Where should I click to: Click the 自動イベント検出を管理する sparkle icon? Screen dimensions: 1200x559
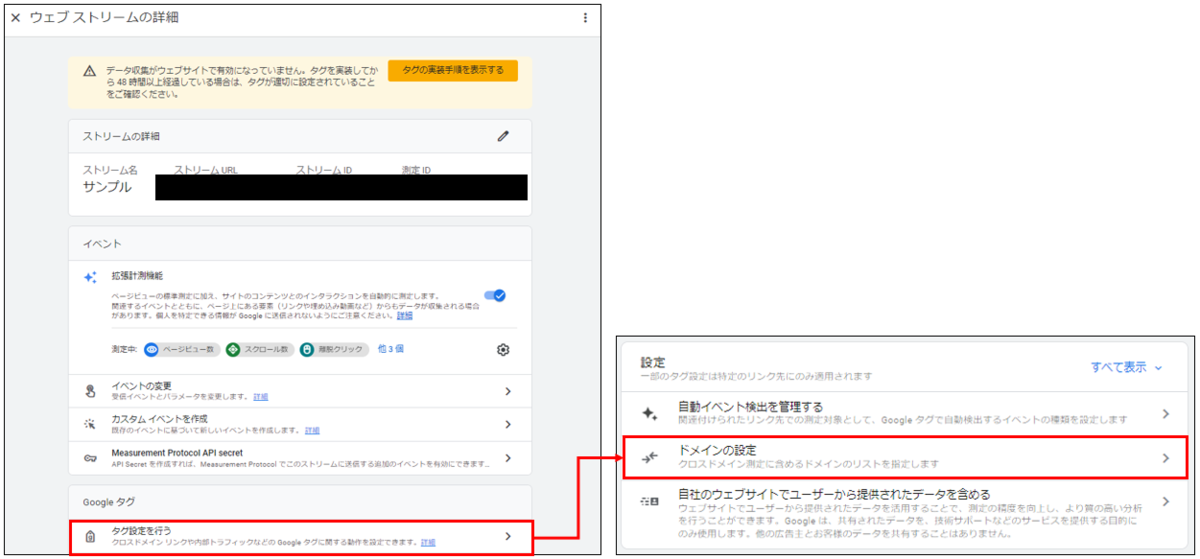tap(650, 413)
